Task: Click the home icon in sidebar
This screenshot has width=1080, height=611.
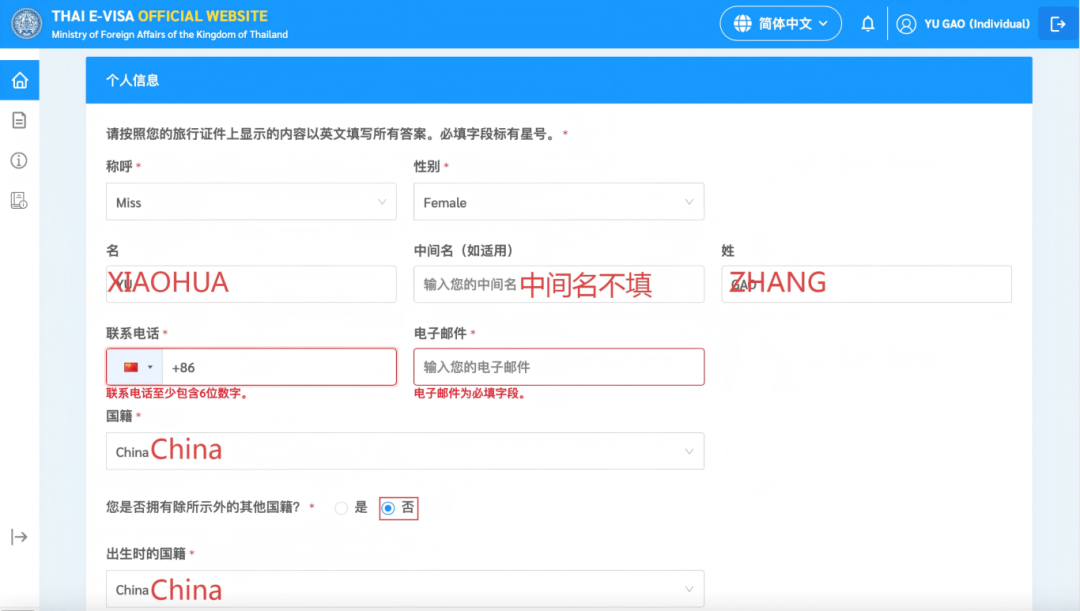Action: [x=19, y=80]
